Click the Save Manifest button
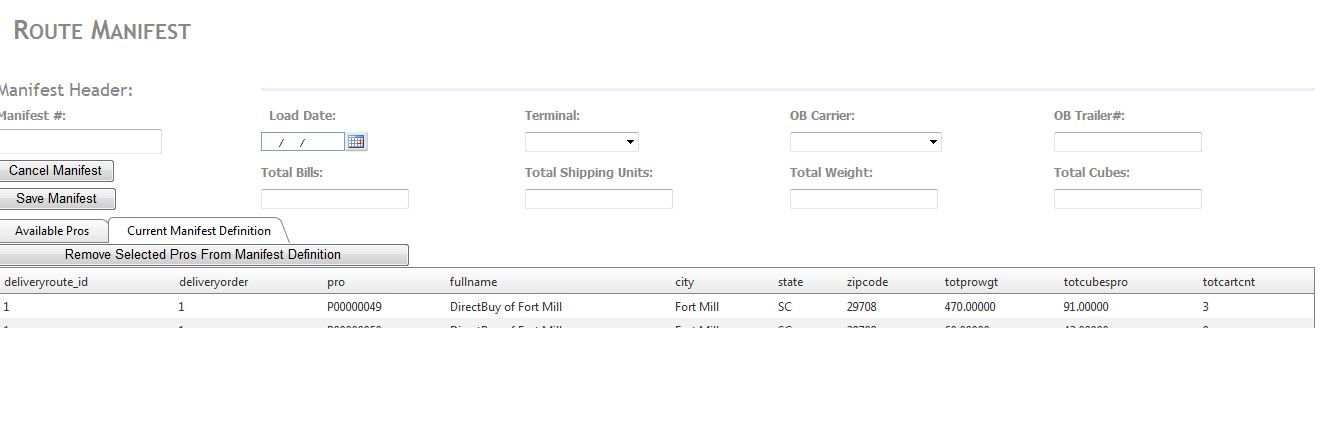Image resolution: width=1322 pixels, height=434 pixels. (56, 199)
